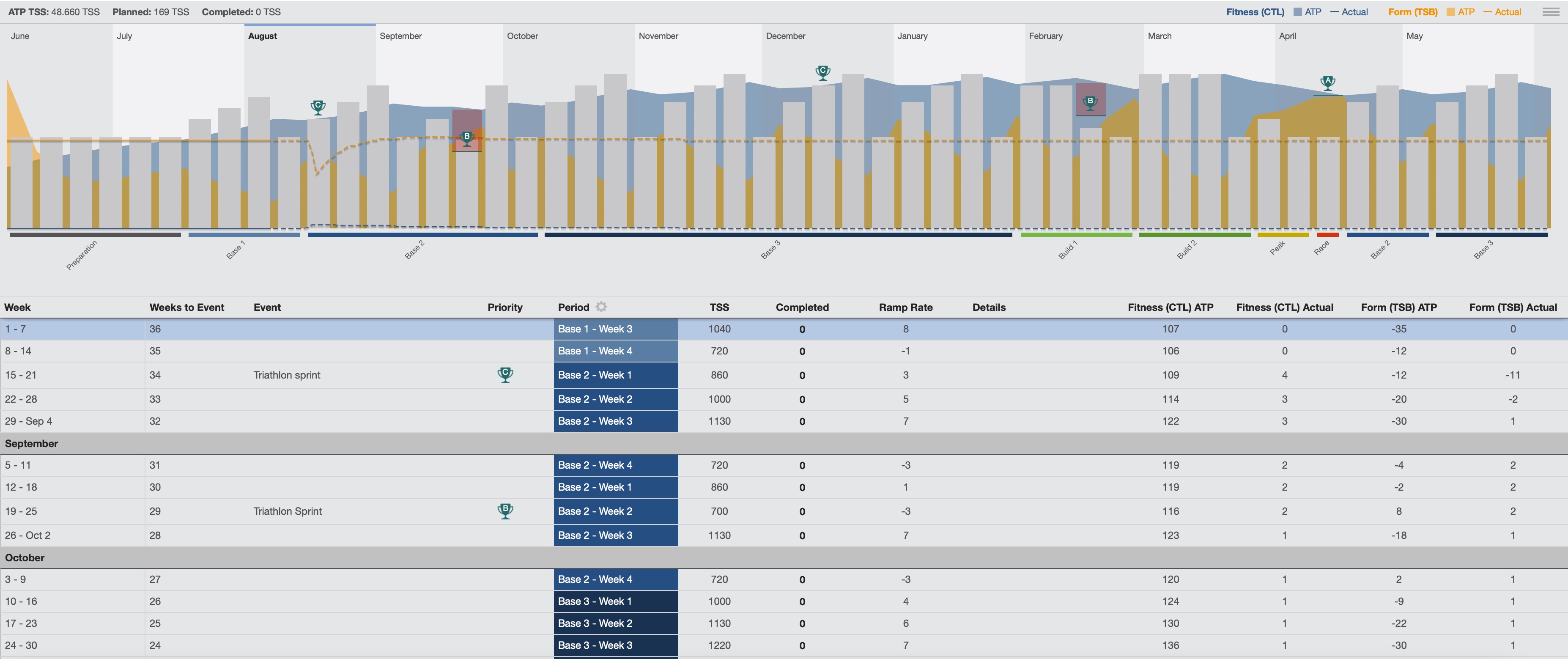Click the Triathlon sprint event in week 15 - 21

click(x=287, y=375)
